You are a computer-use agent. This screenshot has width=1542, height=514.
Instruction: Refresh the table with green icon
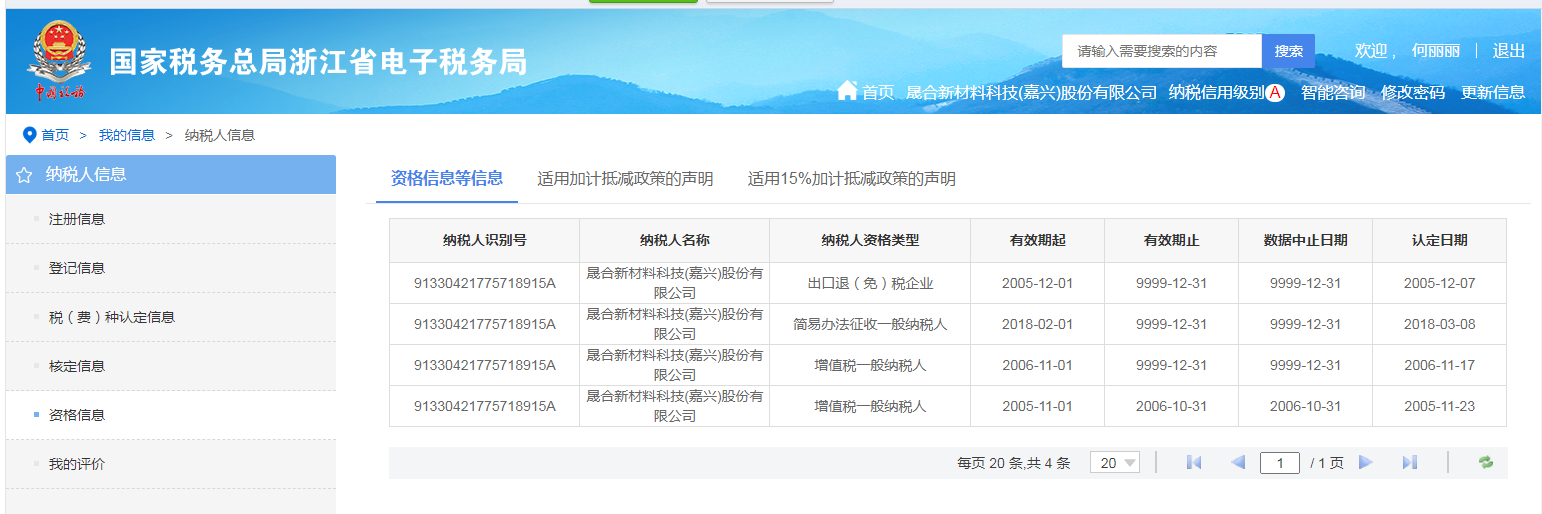coord(1486,462)
